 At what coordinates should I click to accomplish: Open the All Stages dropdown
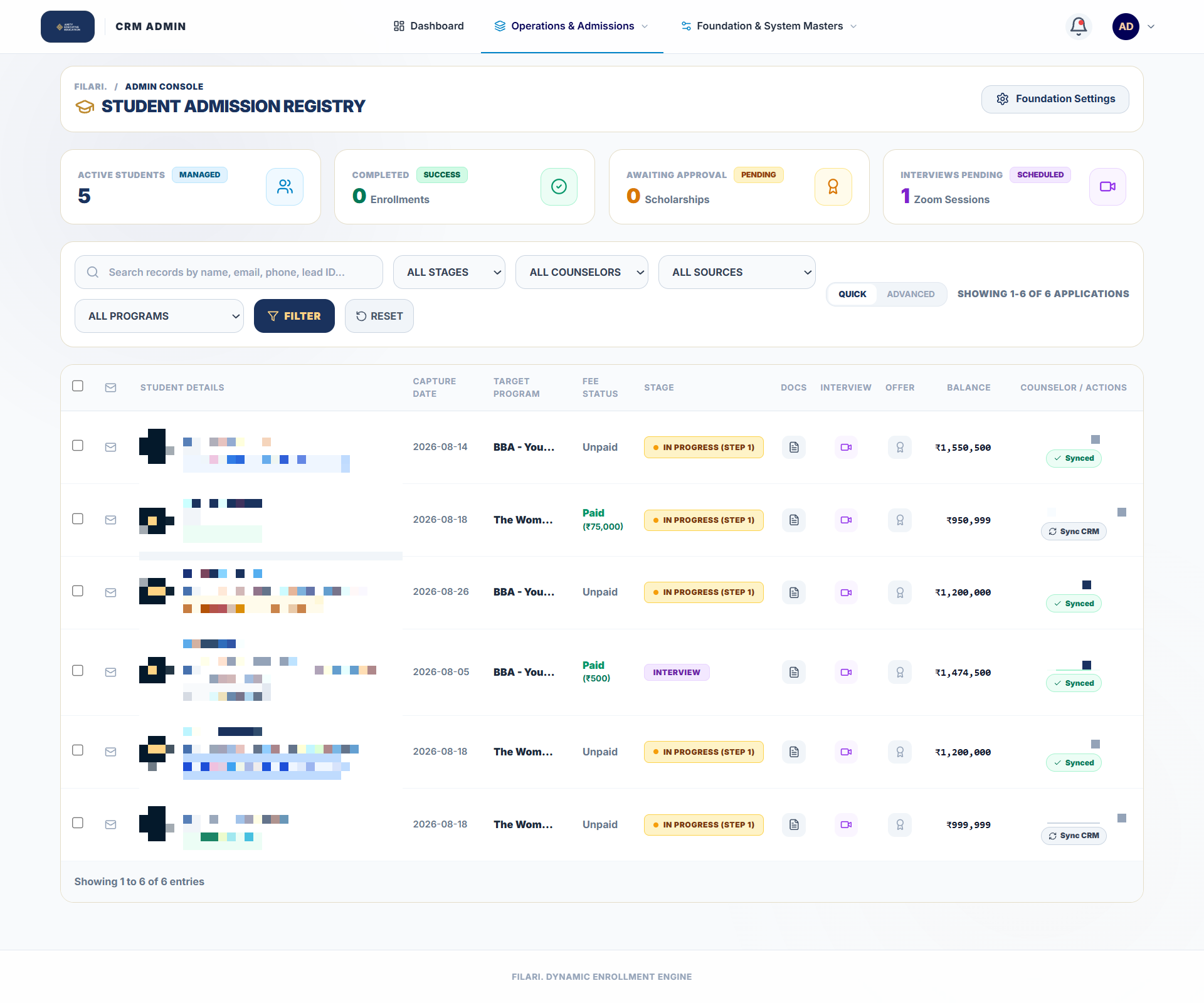click(x=449, y=272)
